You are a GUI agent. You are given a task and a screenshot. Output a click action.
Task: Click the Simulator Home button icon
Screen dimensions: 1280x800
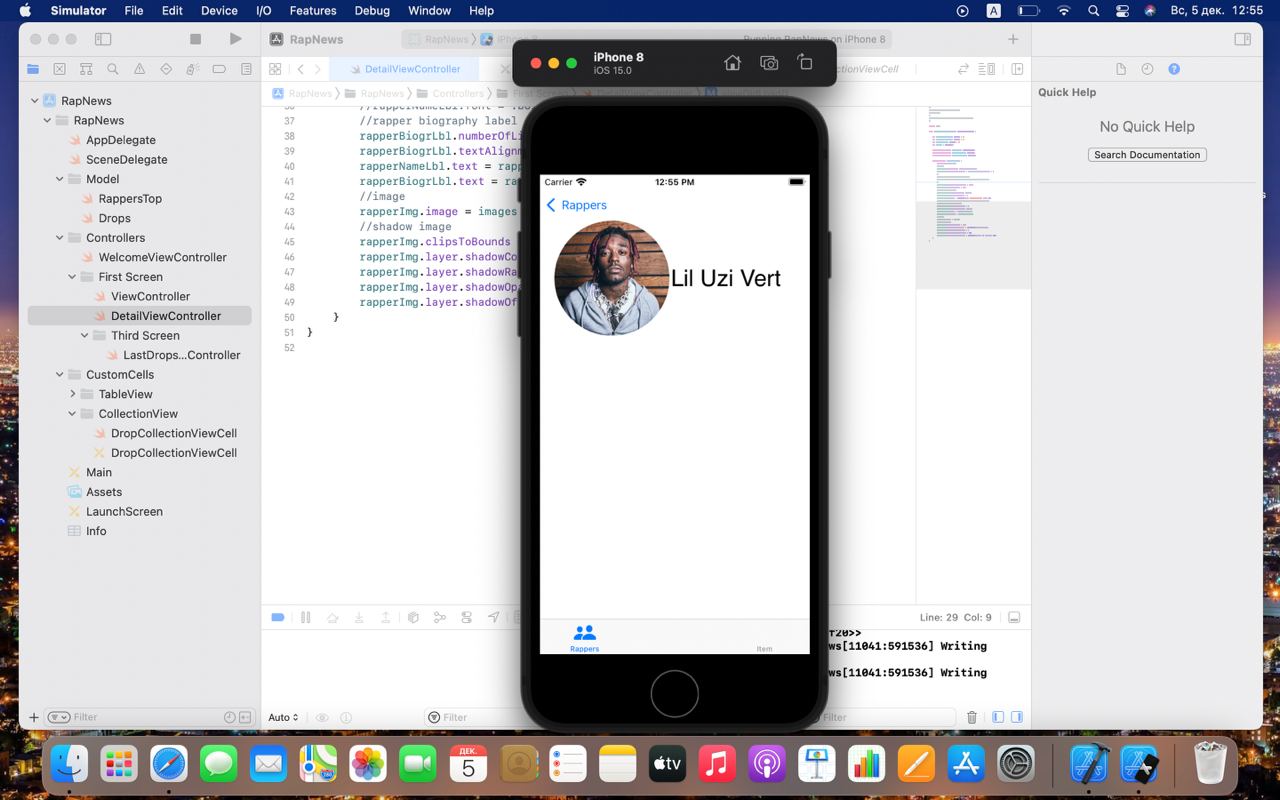[732, 62]
